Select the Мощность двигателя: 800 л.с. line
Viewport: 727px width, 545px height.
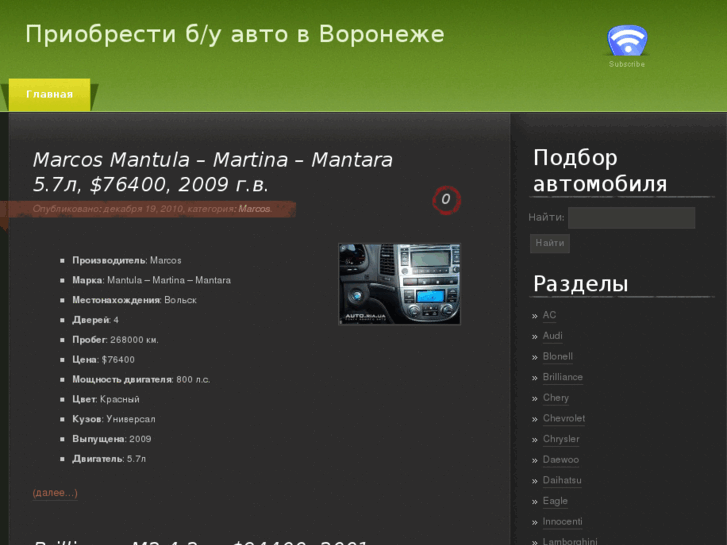tap(141, 379)
